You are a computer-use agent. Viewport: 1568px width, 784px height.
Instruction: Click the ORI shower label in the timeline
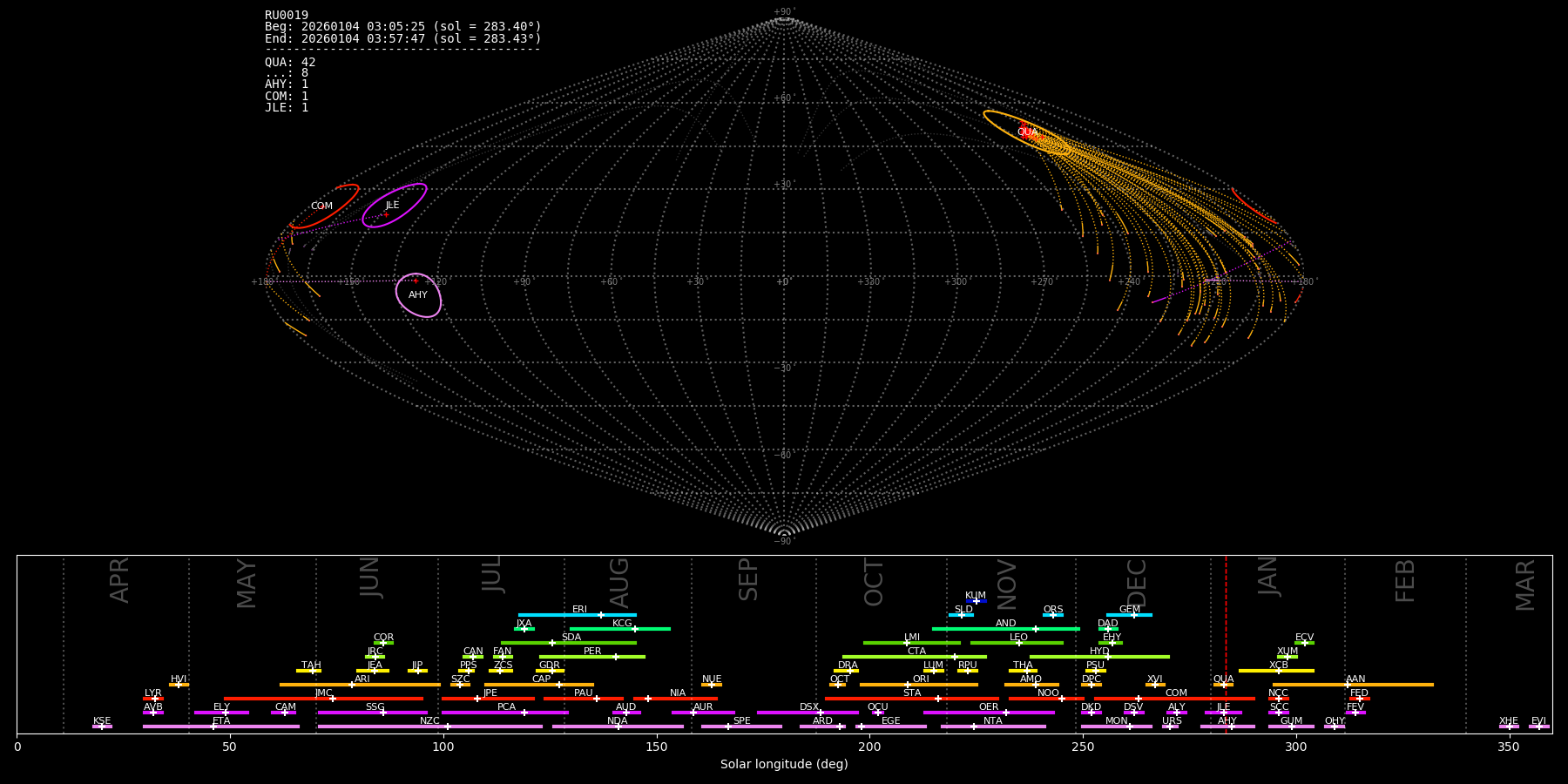coord(921,679)
